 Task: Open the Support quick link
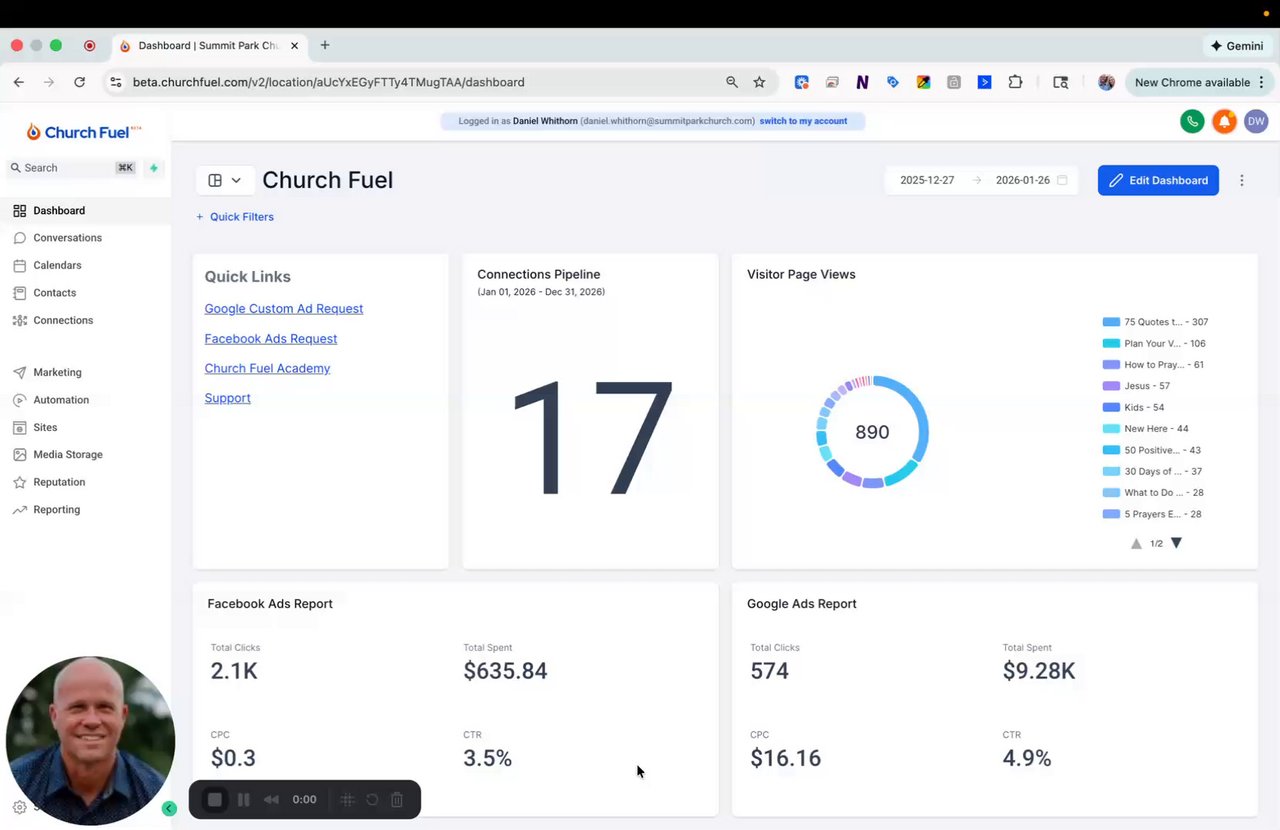pos(228,398)
